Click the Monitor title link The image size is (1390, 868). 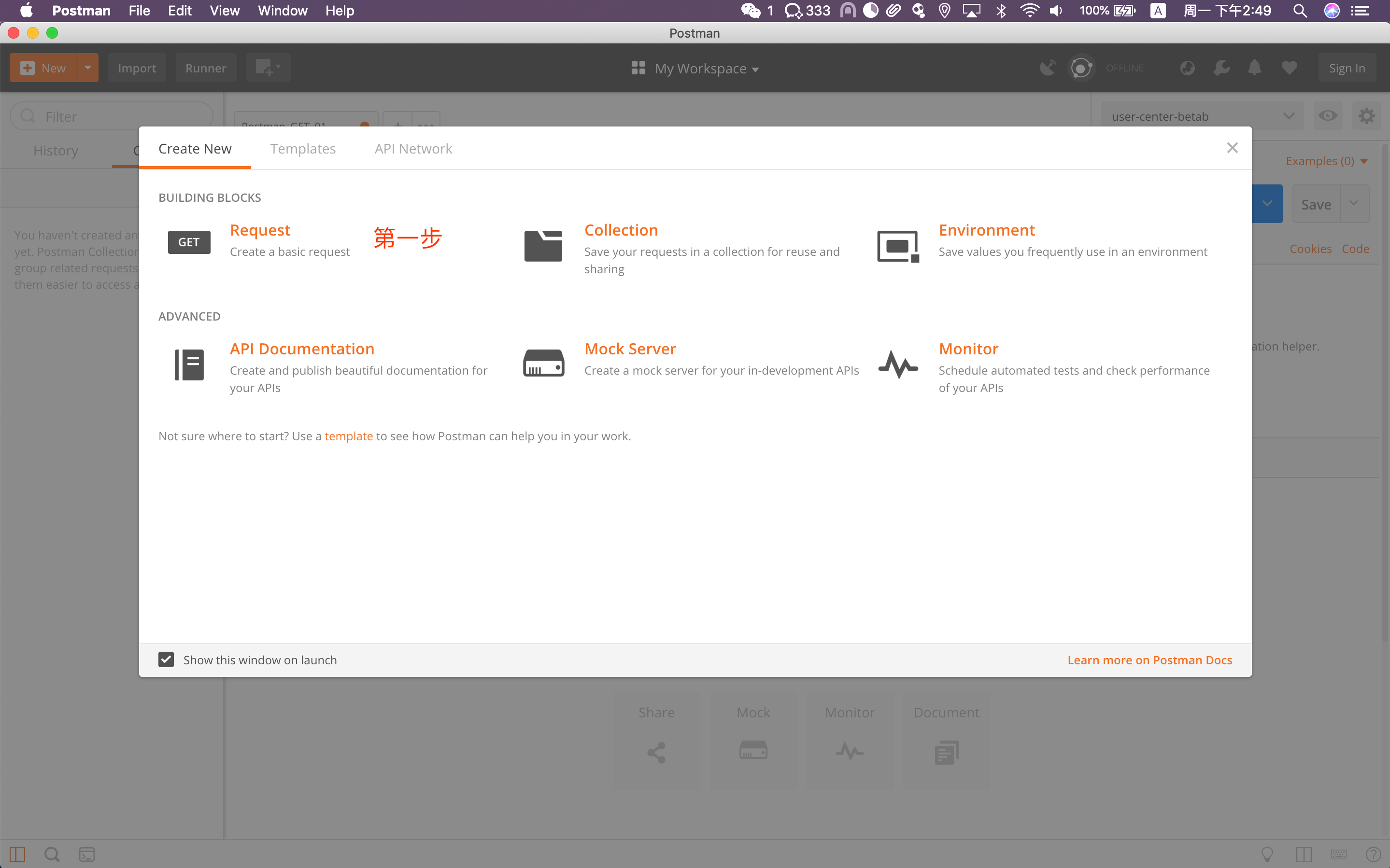point(968,349)
